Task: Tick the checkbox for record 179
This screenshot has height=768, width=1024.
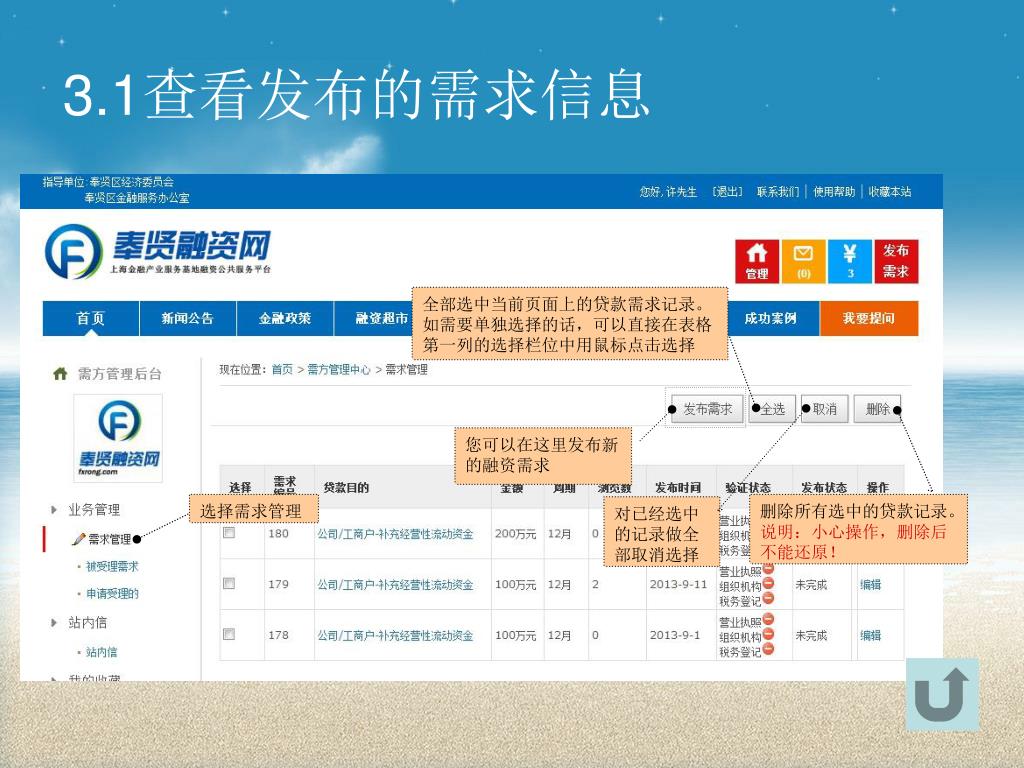Action: click(x=229, y=583)
